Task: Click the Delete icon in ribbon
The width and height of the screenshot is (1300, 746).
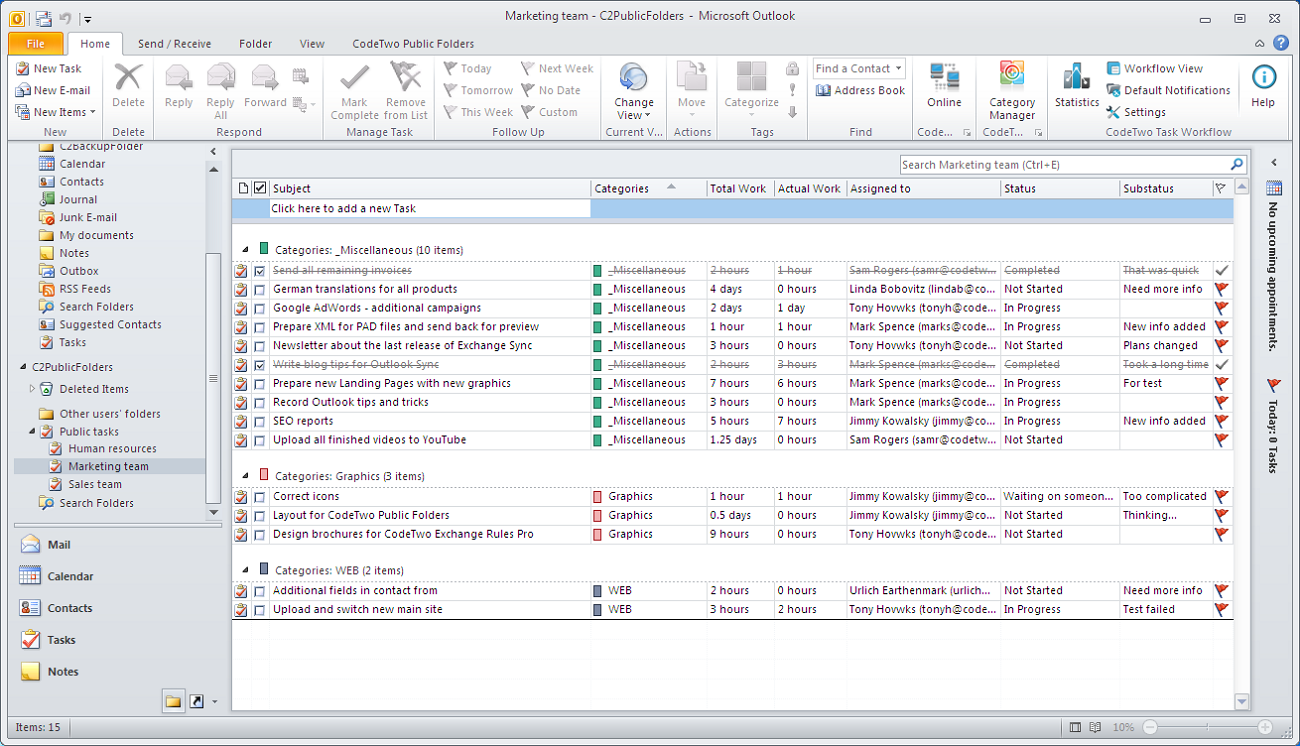Action: [x=128, y=84]
